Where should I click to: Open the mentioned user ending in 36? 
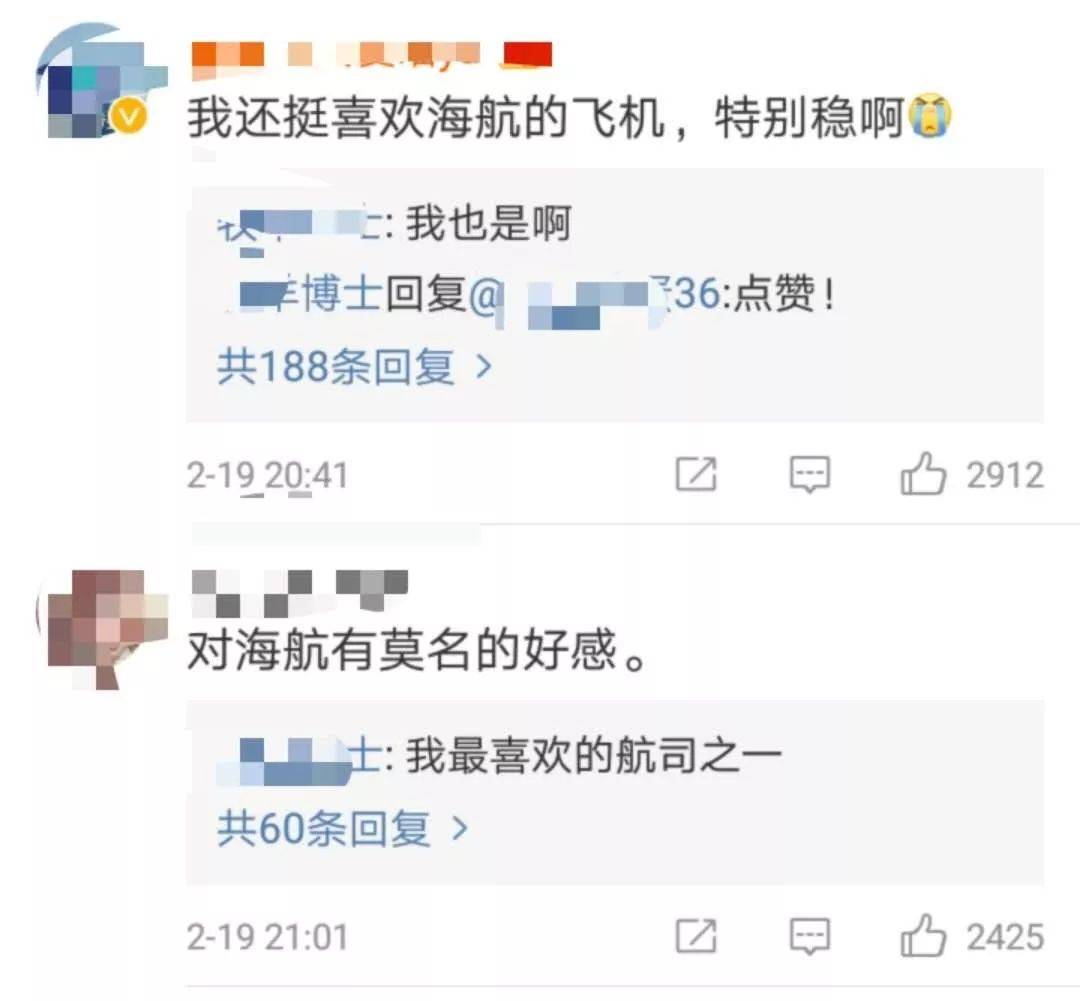click(594, 296)
